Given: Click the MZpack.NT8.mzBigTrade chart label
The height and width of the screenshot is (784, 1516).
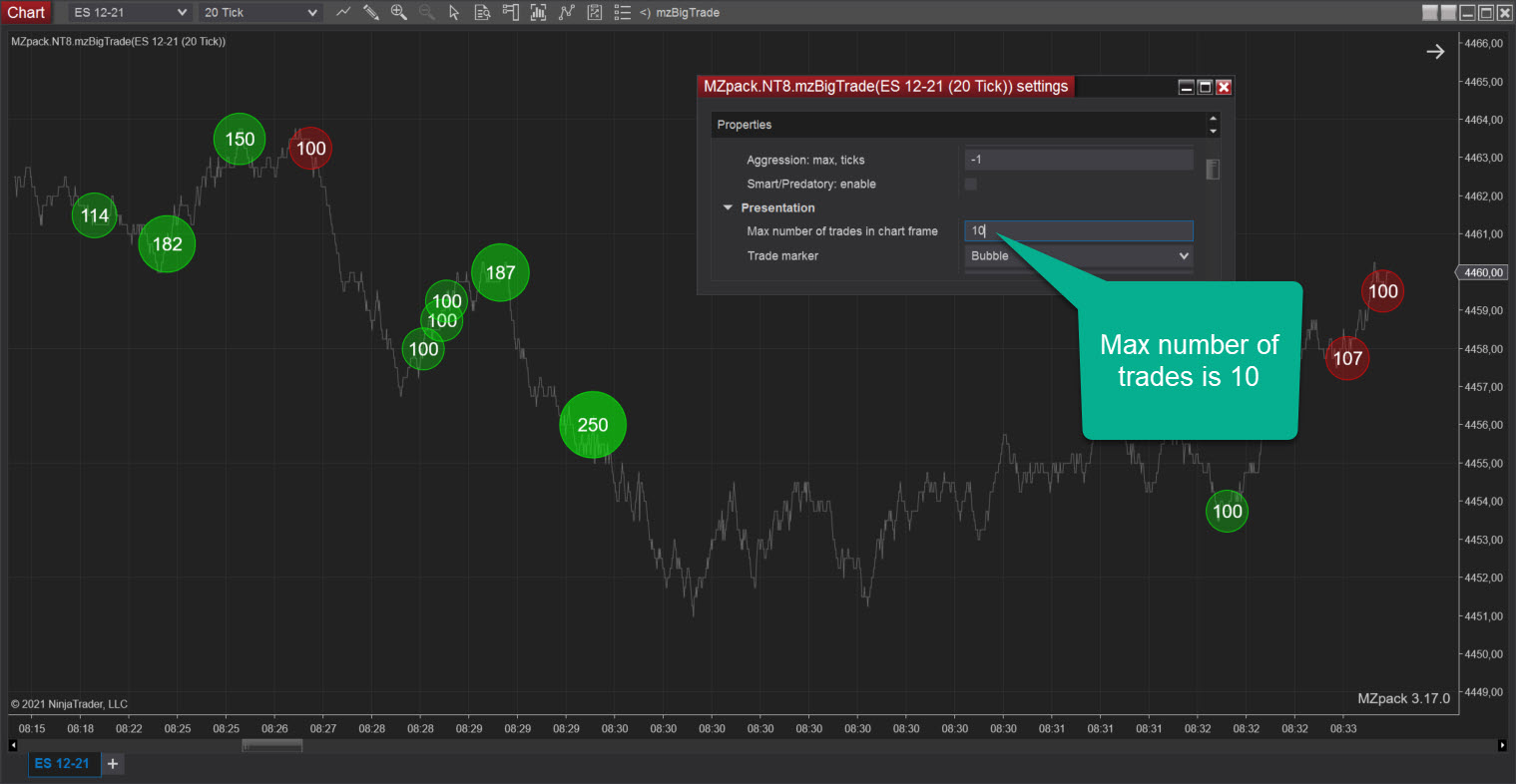Looking at the screenshot, I should click(x=118, y=41).
